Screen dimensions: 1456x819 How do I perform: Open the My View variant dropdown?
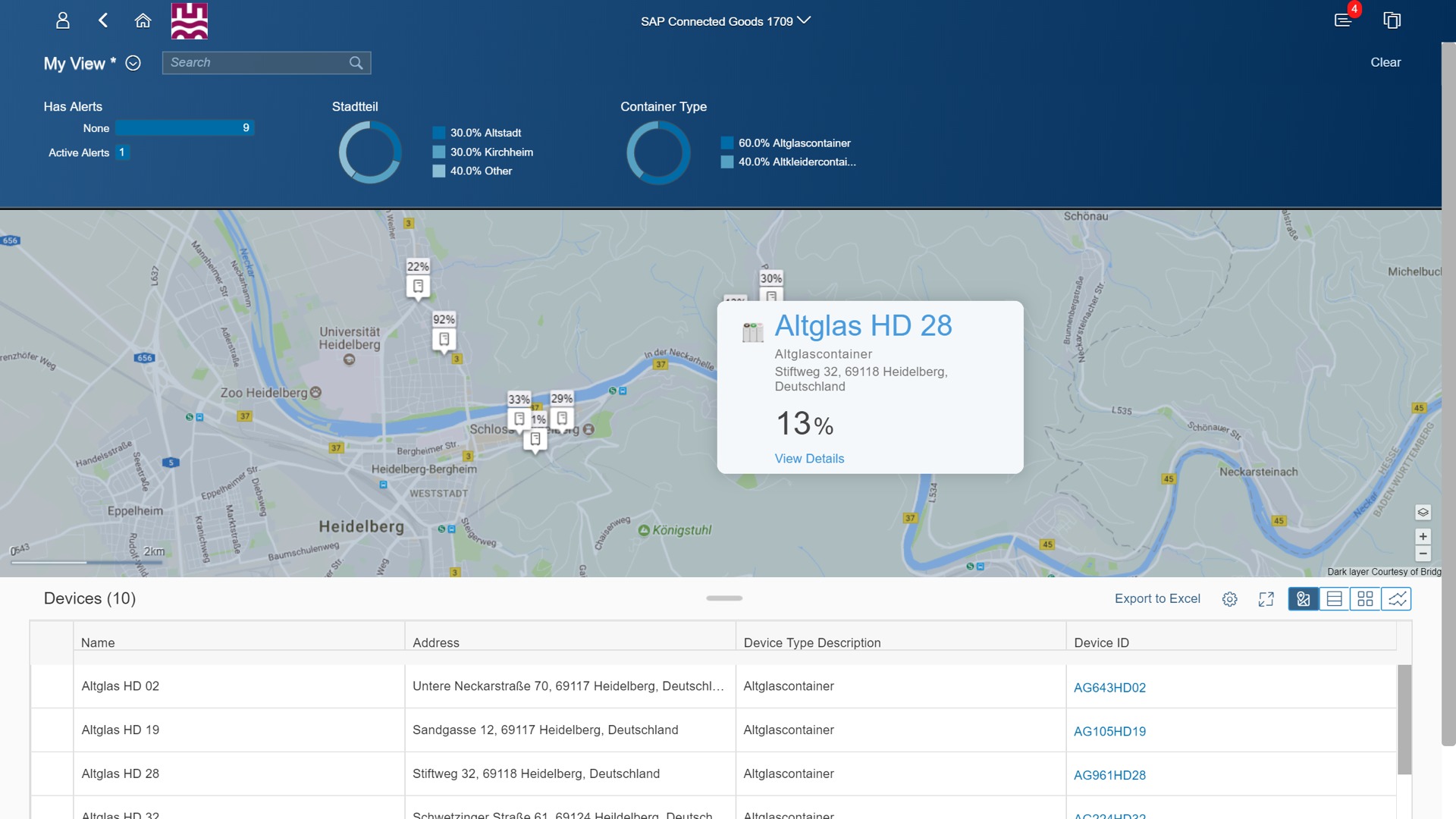(133, 63)
